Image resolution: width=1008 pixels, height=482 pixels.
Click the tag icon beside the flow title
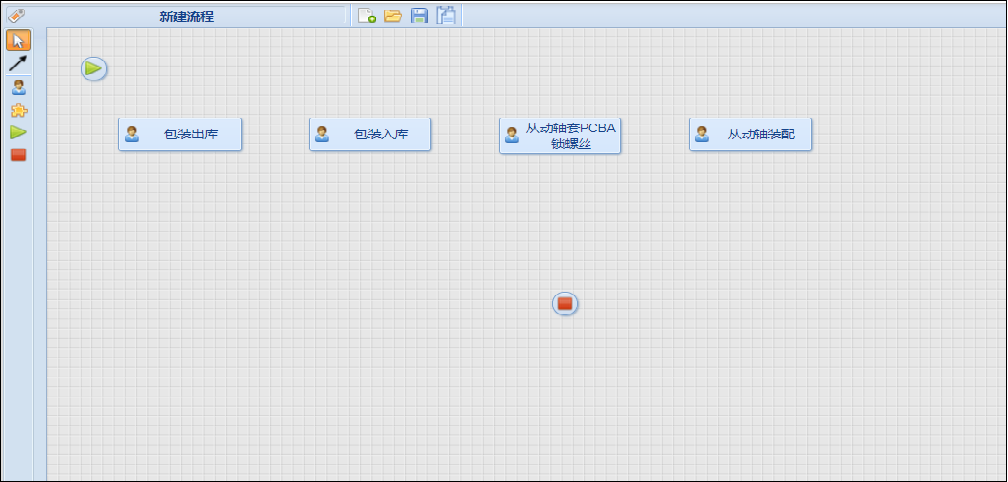16,16
